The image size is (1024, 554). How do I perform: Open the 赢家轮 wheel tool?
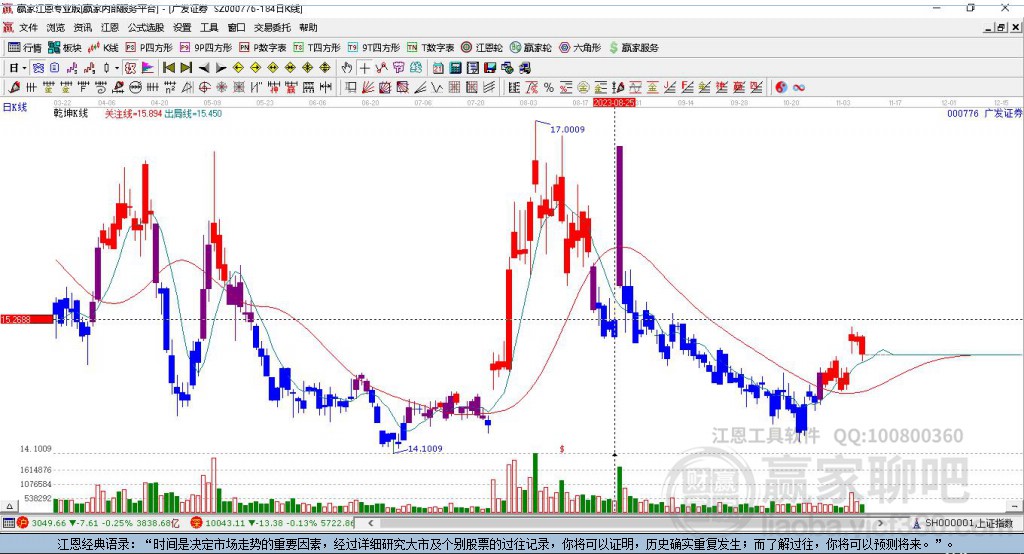tap(530, 48)
